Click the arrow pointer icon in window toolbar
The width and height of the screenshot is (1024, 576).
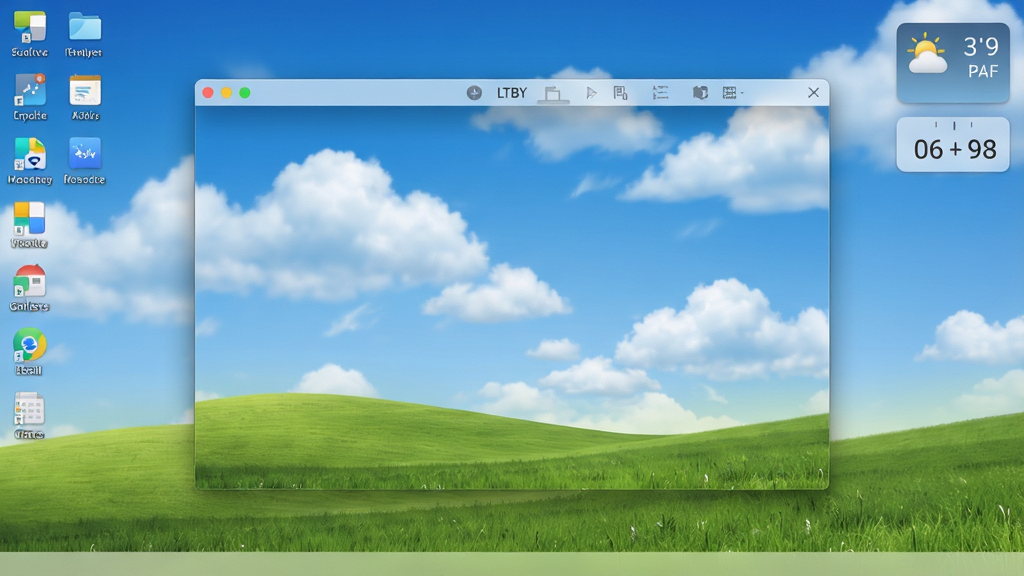[x=591, y=93]
